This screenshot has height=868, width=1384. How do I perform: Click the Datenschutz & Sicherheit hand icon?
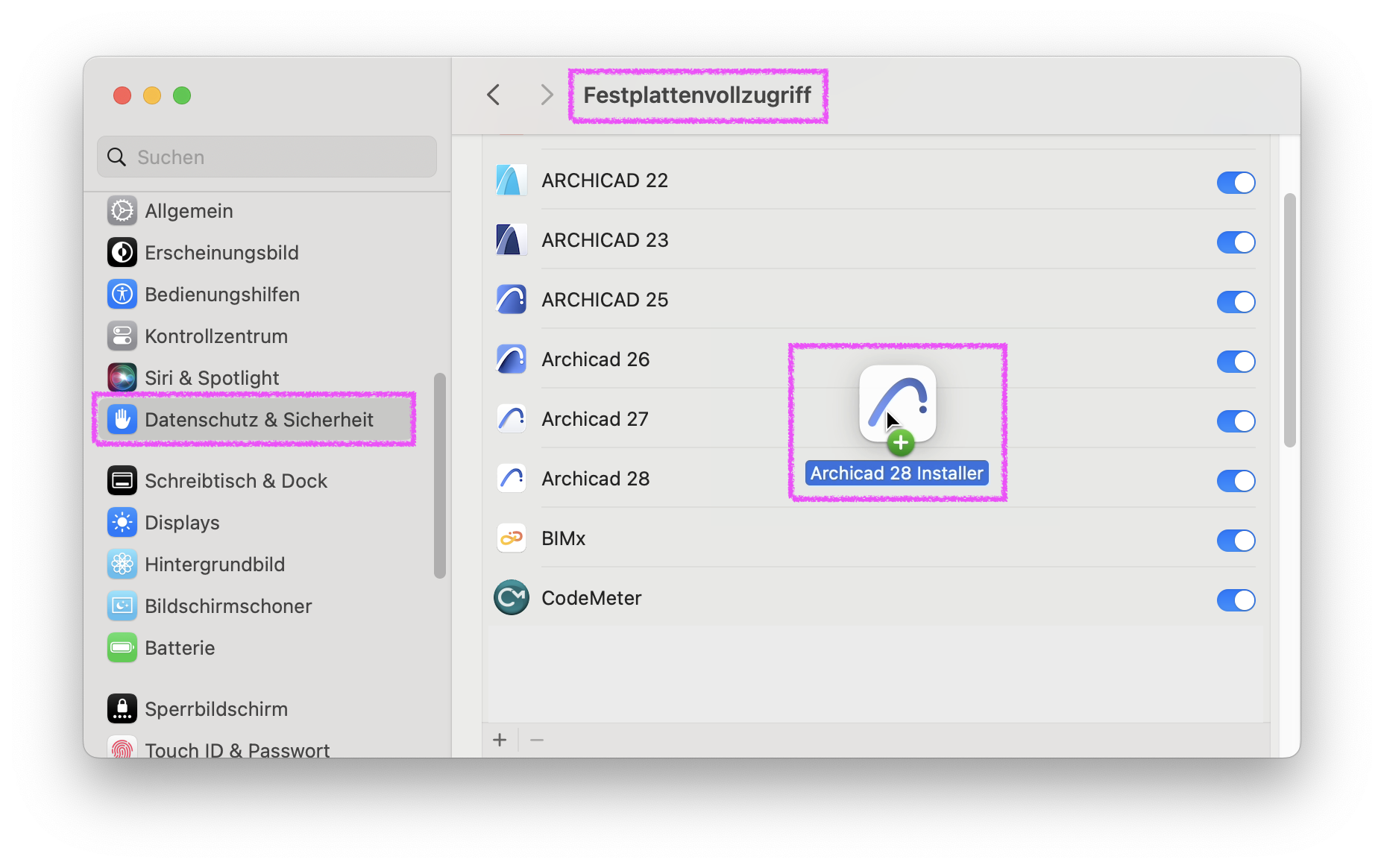pyautogui.click(x=122, y=420)
